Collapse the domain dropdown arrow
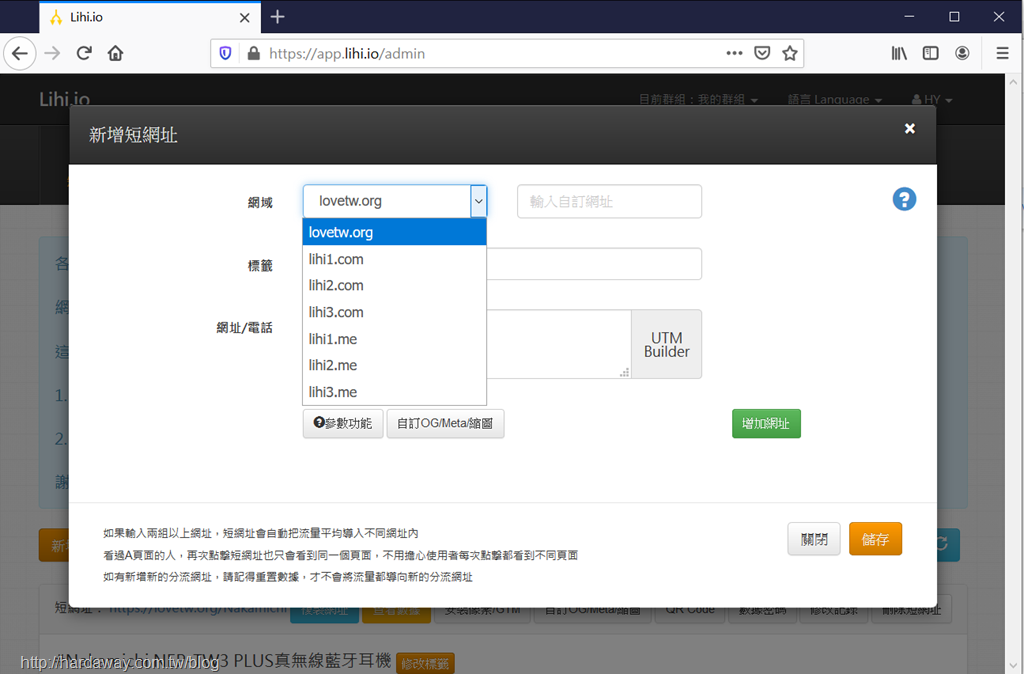The width and height of the screenshot is (1024, 674). (479, 201)
